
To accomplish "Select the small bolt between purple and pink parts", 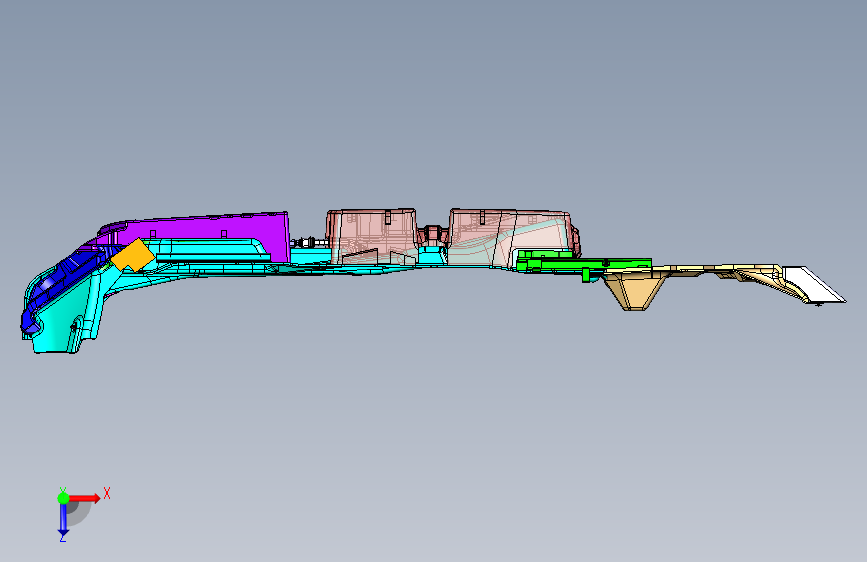I will 307,242.
